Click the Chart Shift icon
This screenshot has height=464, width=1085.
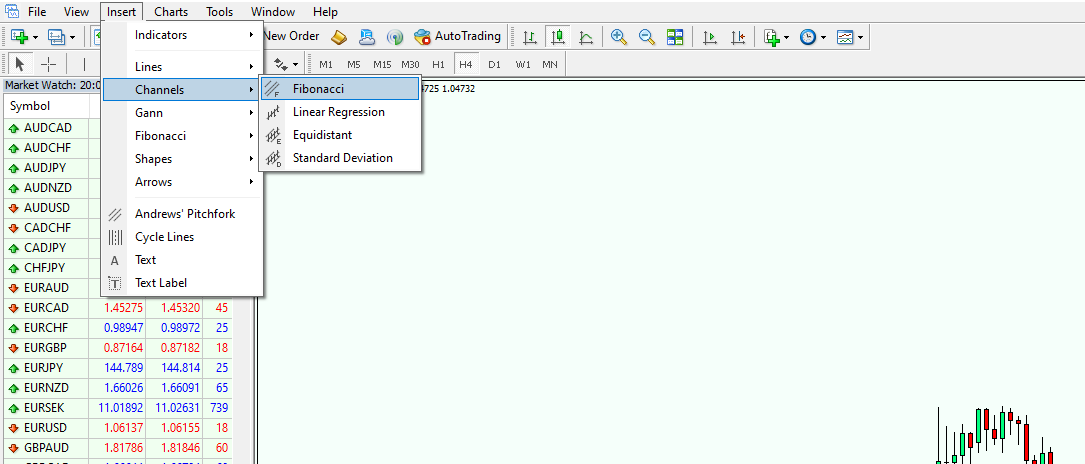coord(738,37)
